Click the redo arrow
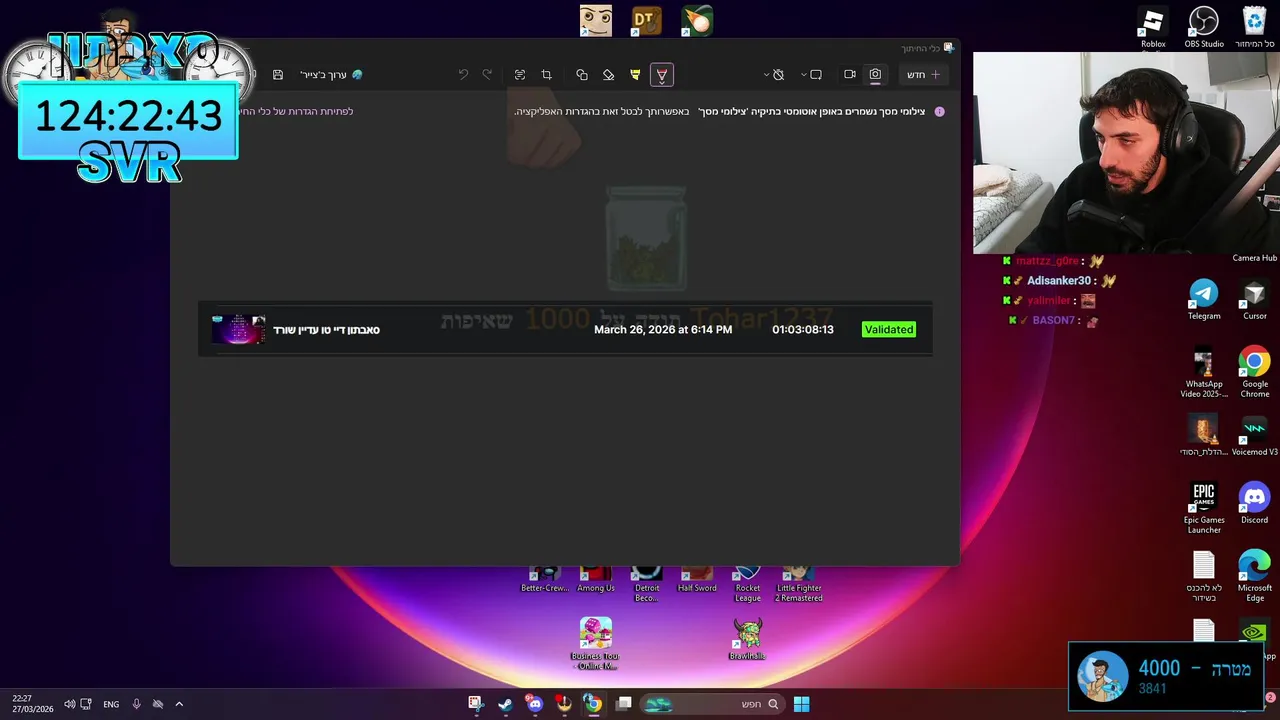The width and height of the screenshot is (1280, 720). tap(487, 75)
